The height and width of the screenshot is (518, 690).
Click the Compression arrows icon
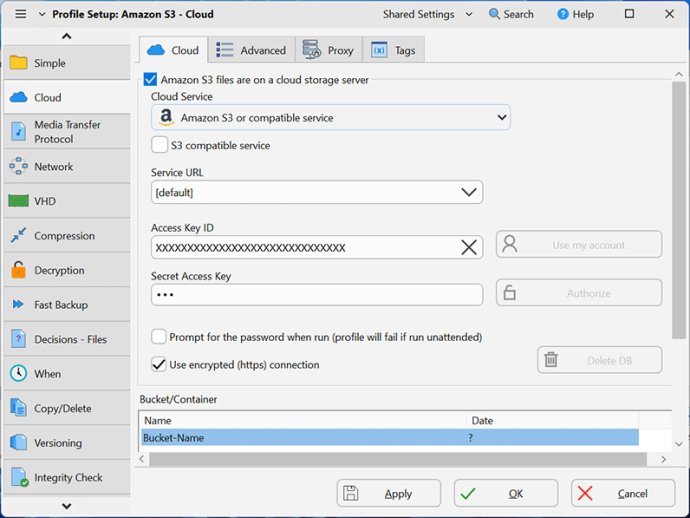(18, 235)
